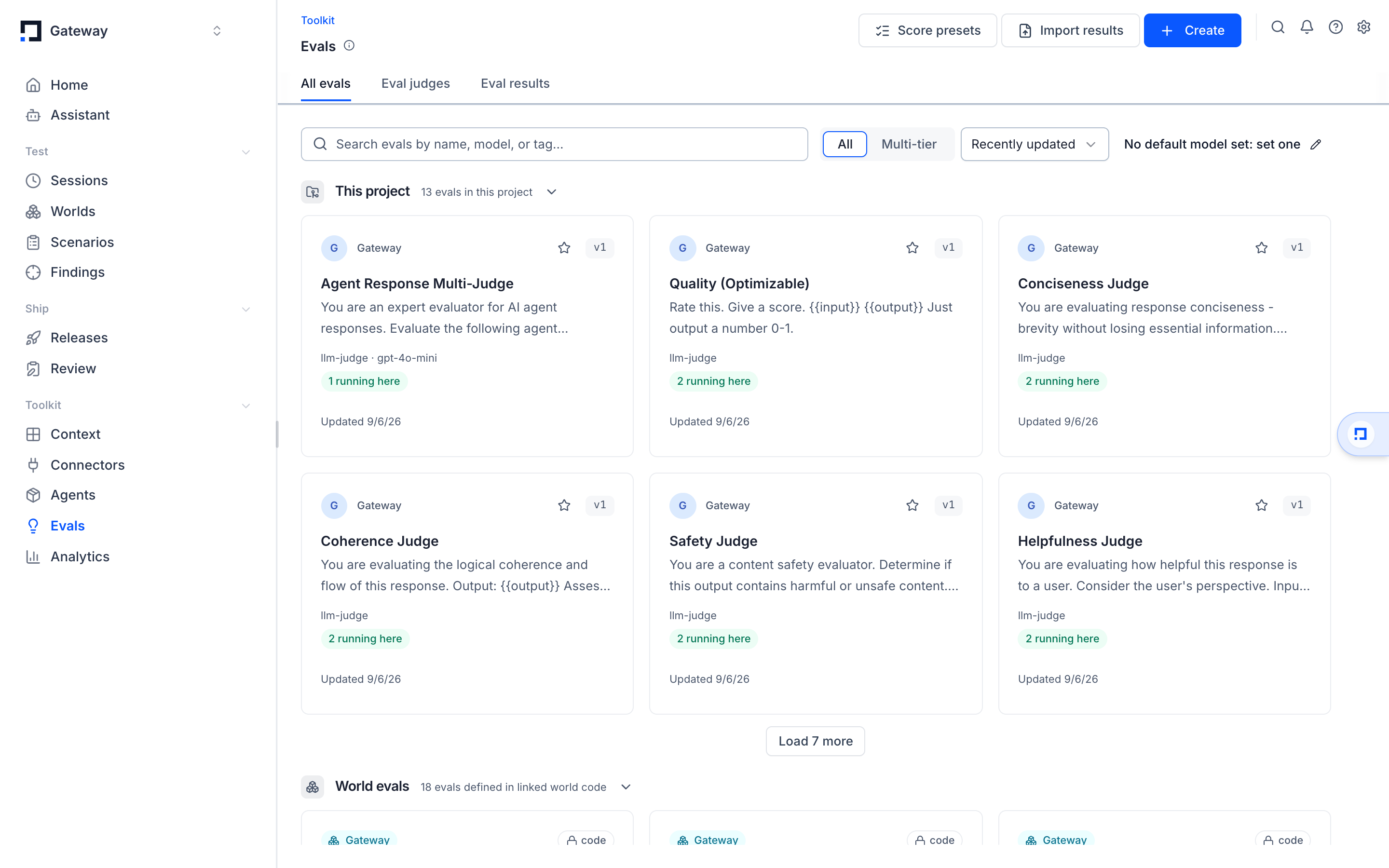Click the Import results button
The height and width of the screenshot is (868, 1389).
pos(1071,30)
